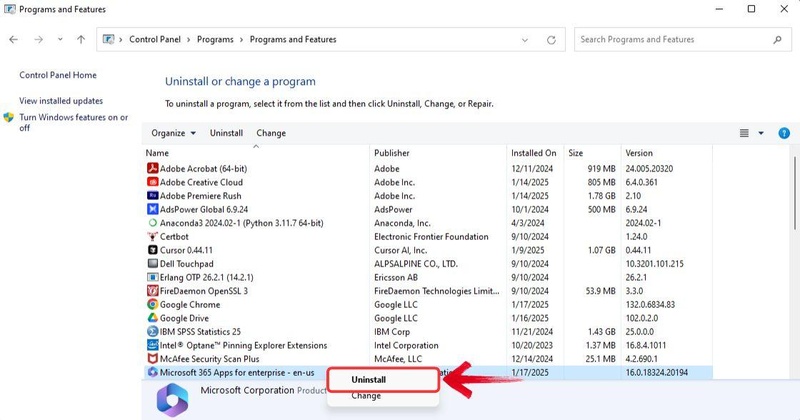The image size is (800, 420).
Task: Open Turn Windows features on or off
Action: (x=73, y=122)
